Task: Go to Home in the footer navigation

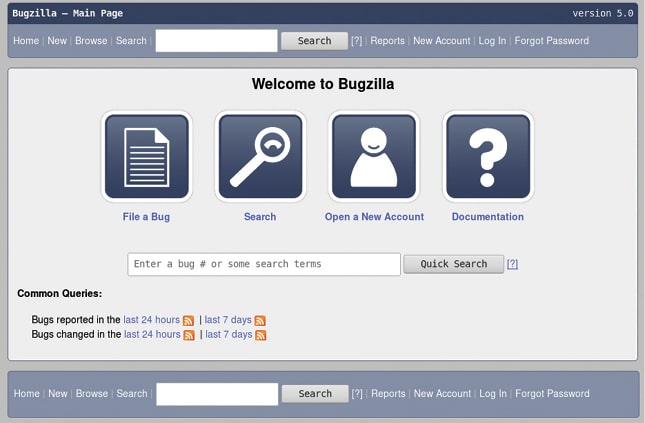Action: pos(27,394)
